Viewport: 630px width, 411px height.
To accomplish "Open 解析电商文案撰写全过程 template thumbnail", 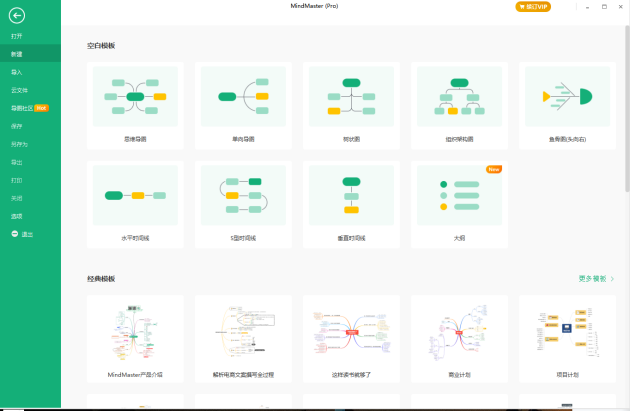I will point(243,339).
